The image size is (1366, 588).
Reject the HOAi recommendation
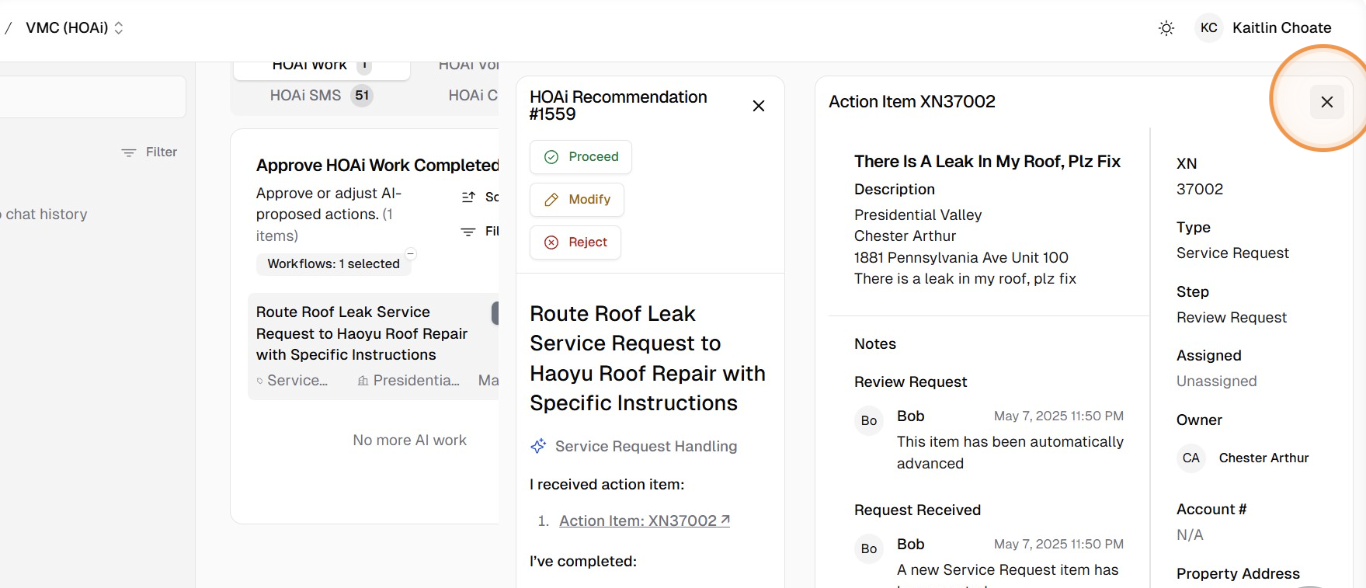(x=575, y=242)
